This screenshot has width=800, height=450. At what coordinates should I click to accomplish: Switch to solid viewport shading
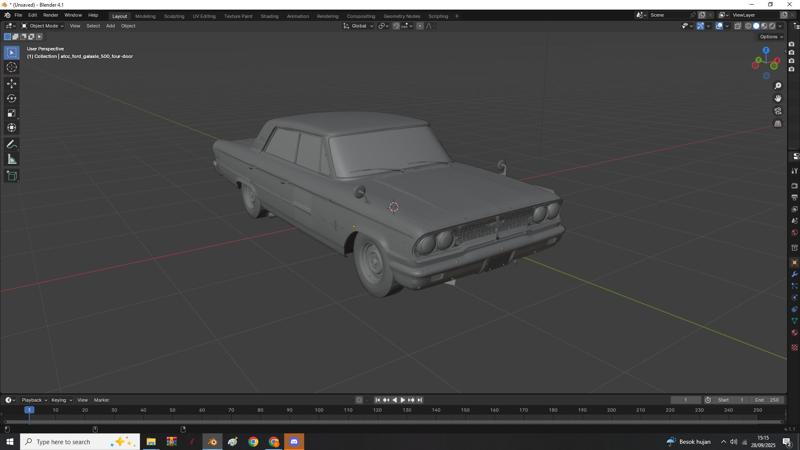point(756,26)
